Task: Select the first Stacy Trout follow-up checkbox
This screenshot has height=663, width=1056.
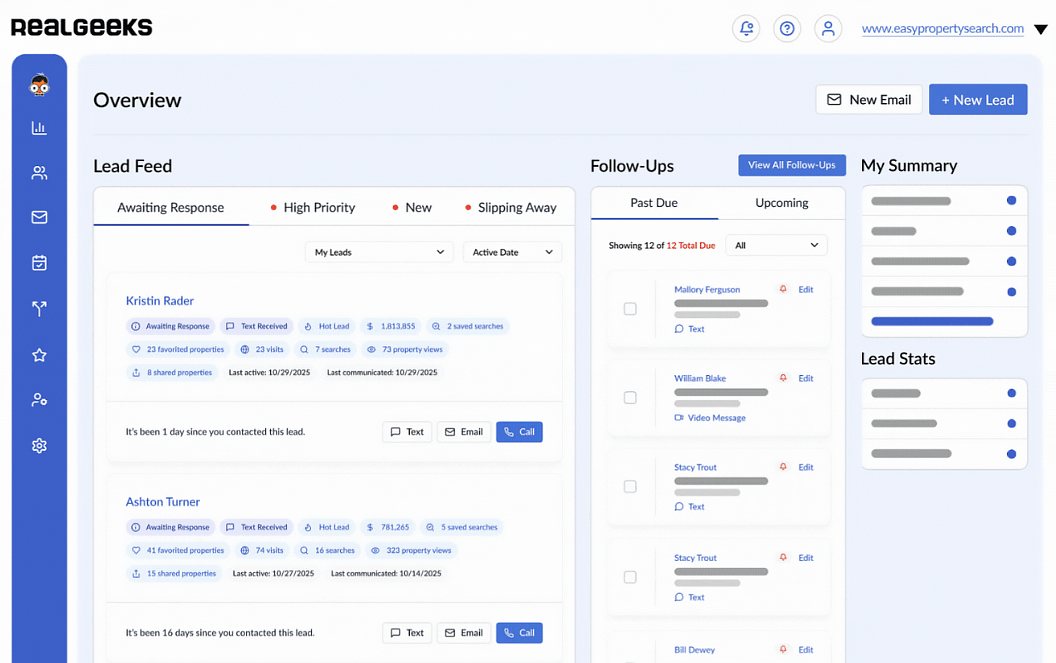Action: pyautogui.click(x=630, y=487)
